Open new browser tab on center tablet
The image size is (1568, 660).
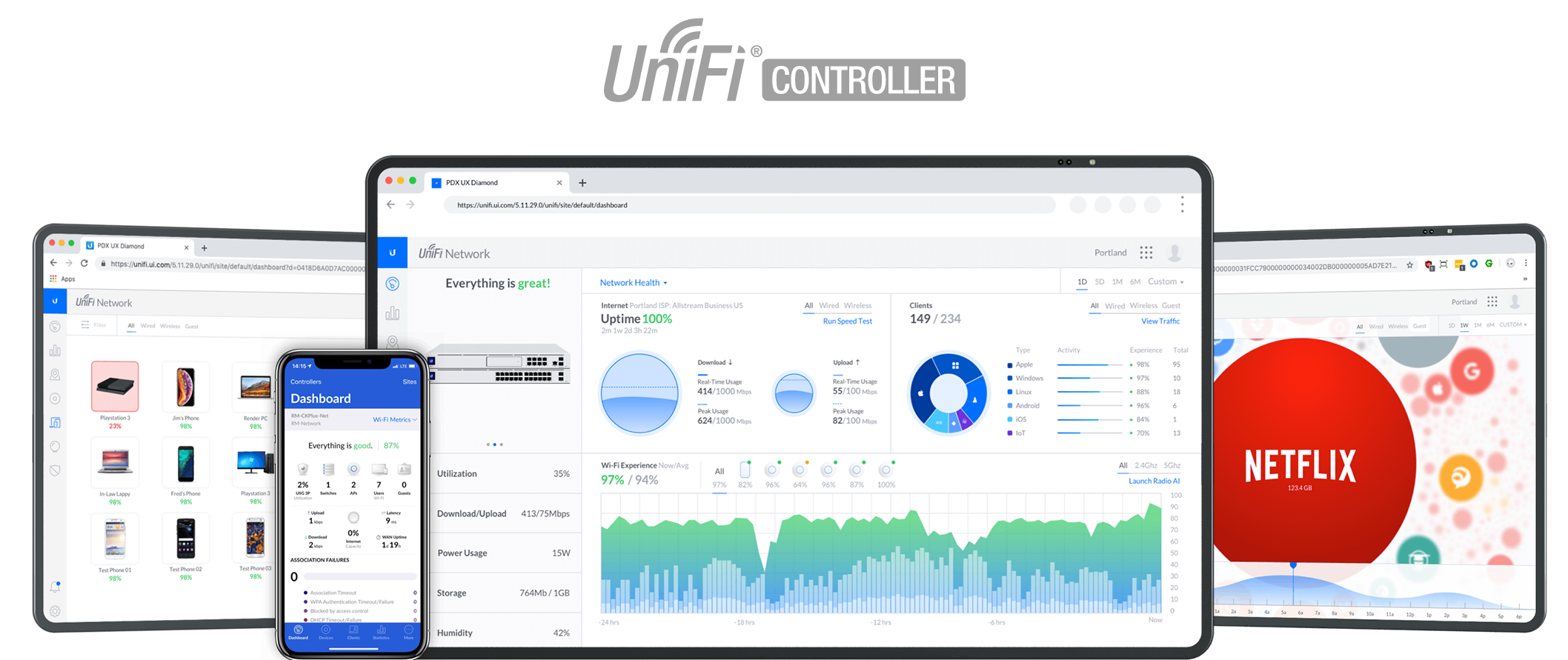[x=582, y=183]
